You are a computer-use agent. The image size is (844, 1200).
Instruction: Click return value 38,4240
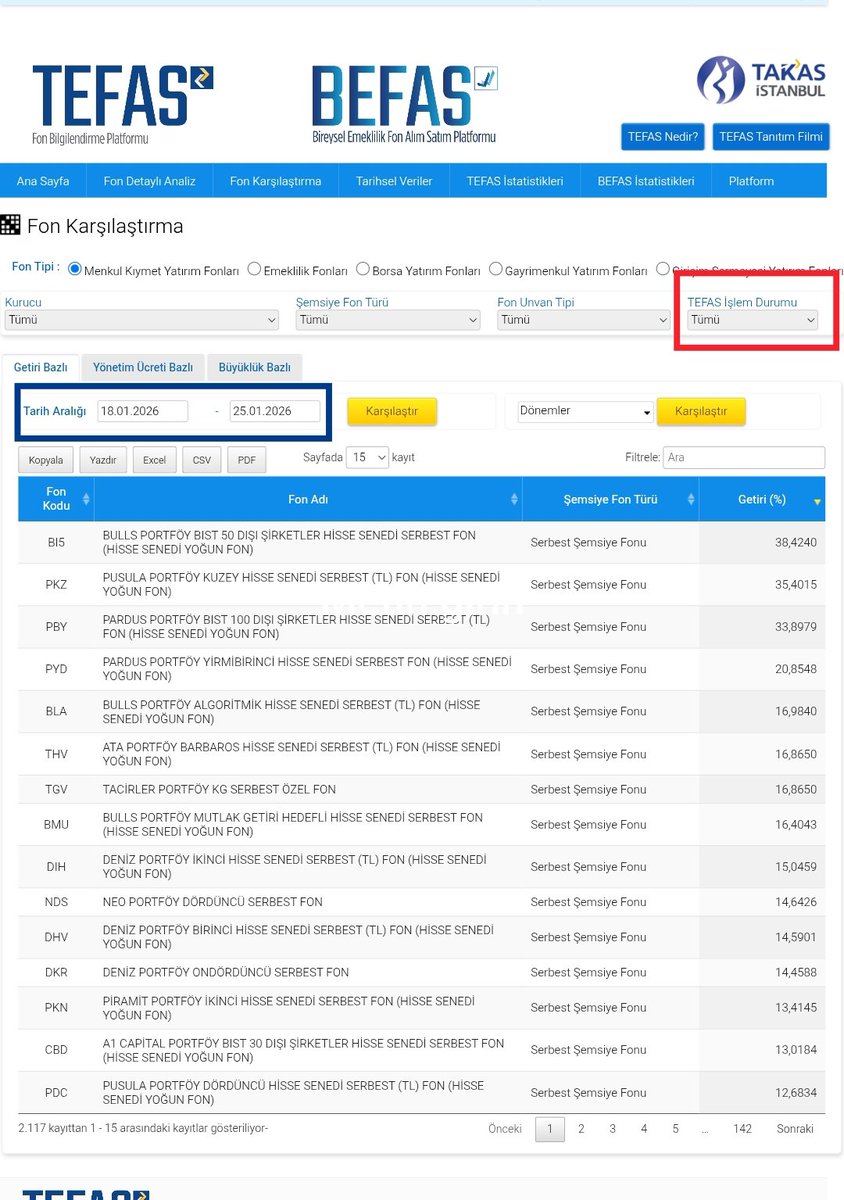click(795, 543)
